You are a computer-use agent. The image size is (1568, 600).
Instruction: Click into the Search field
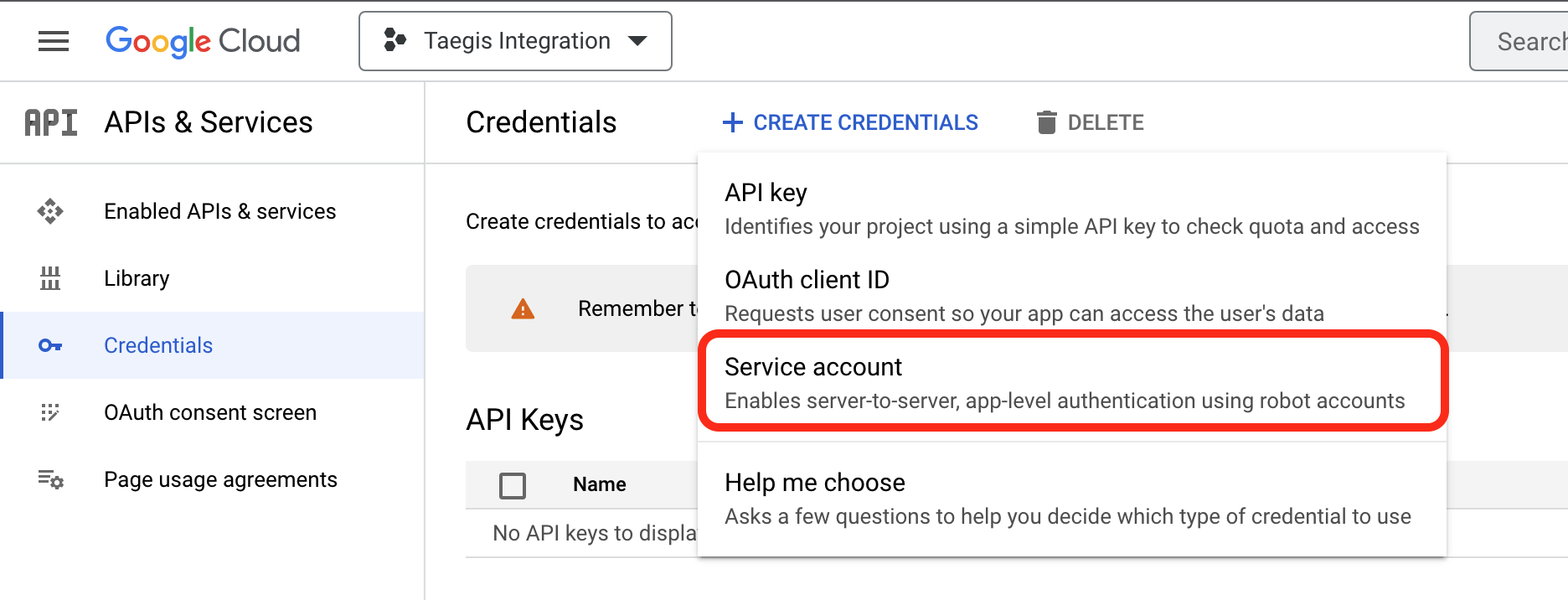point(1520,41)
